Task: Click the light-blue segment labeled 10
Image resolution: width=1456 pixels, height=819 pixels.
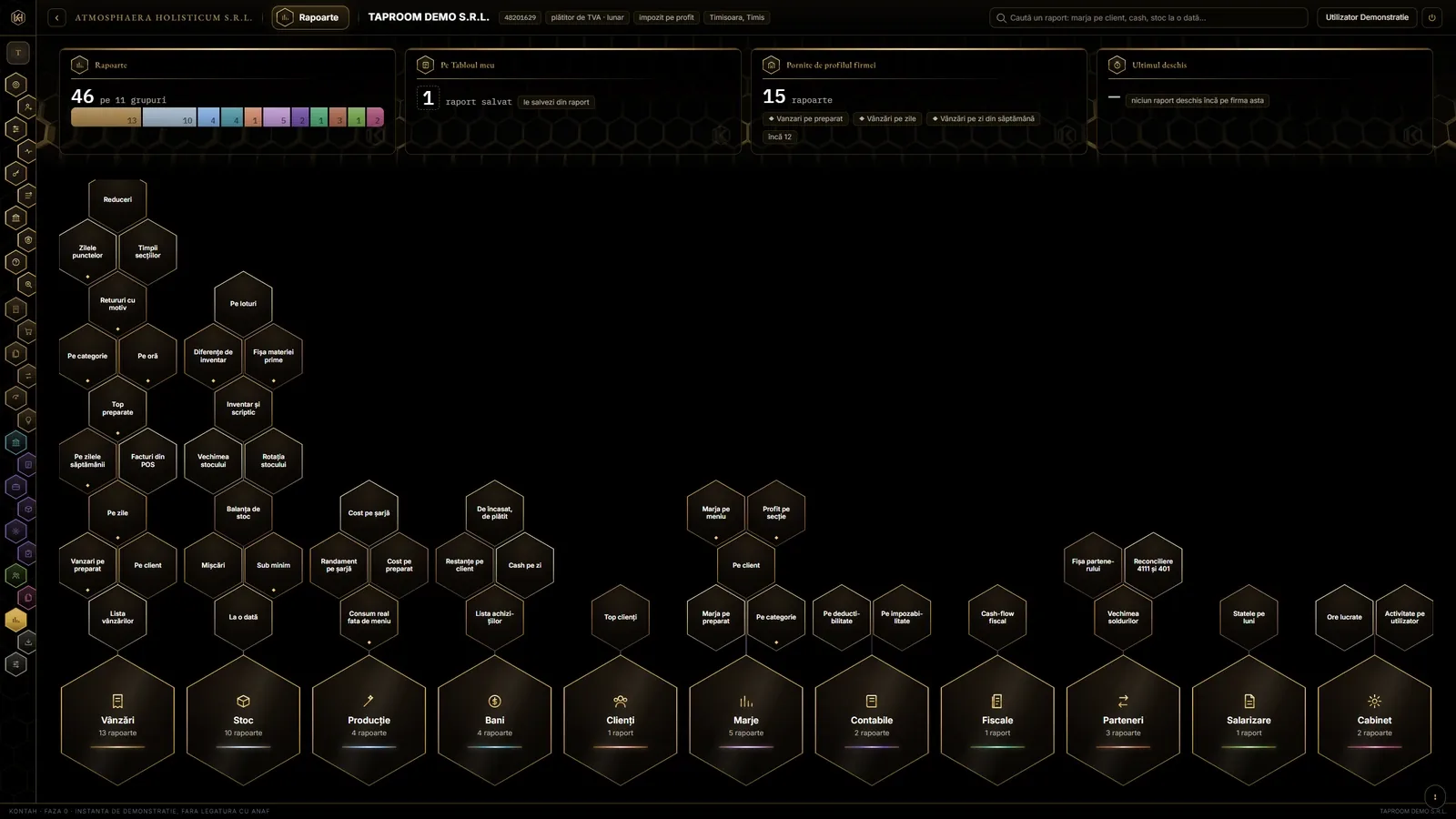Action: (x=169, y=116)
